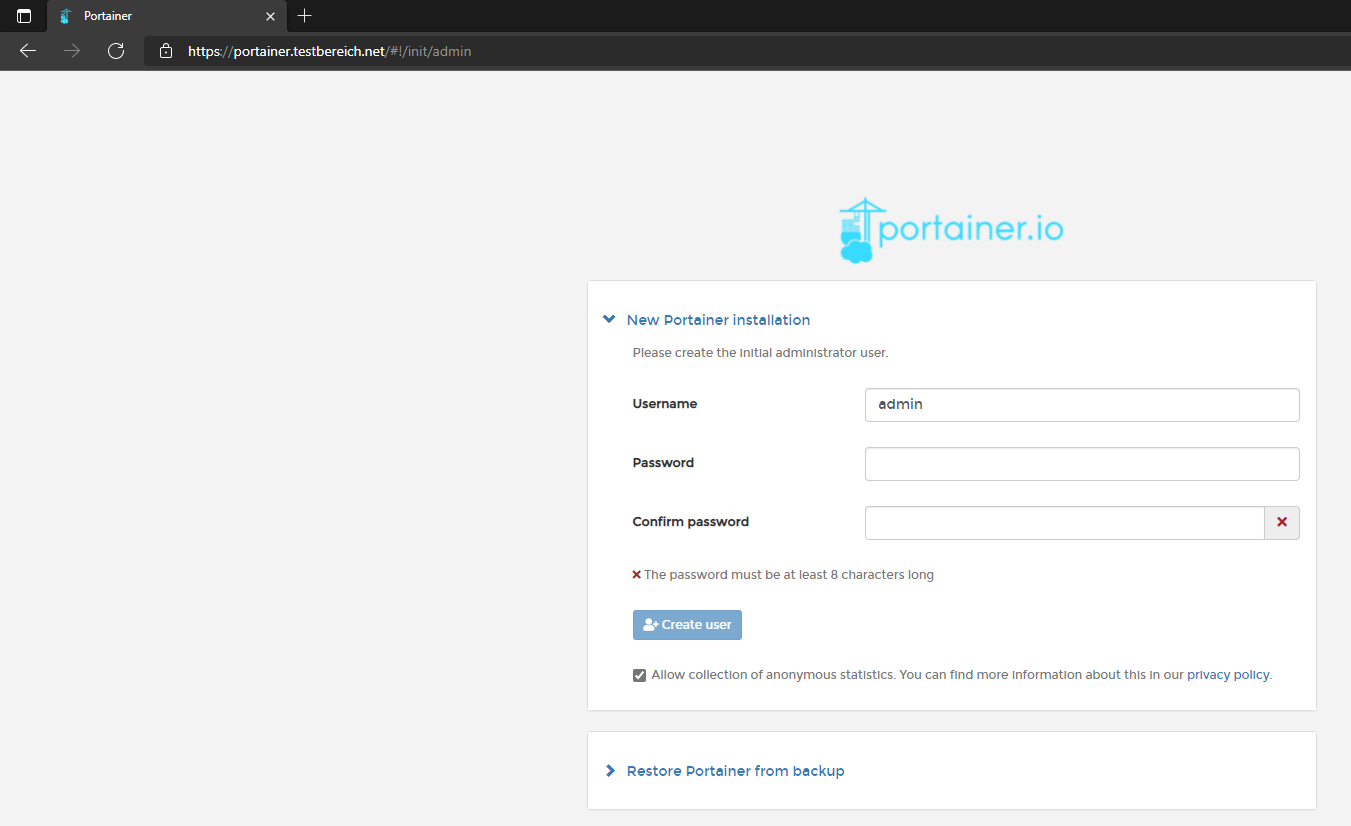
Task: Open the tab actions menu icon
Action: [x=24, y=16]
